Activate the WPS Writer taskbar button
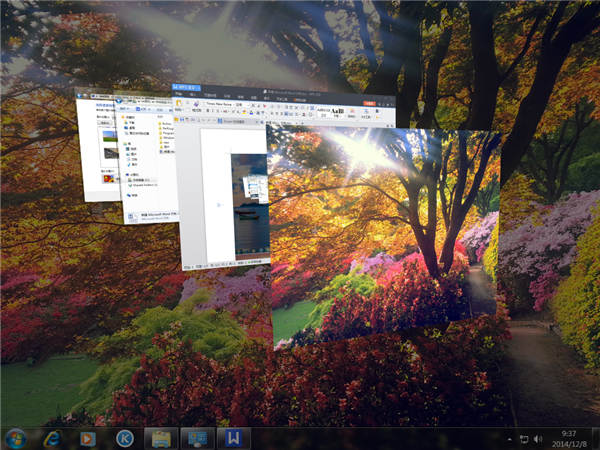This screenshot has height=450, width=600. coord(233,439)
